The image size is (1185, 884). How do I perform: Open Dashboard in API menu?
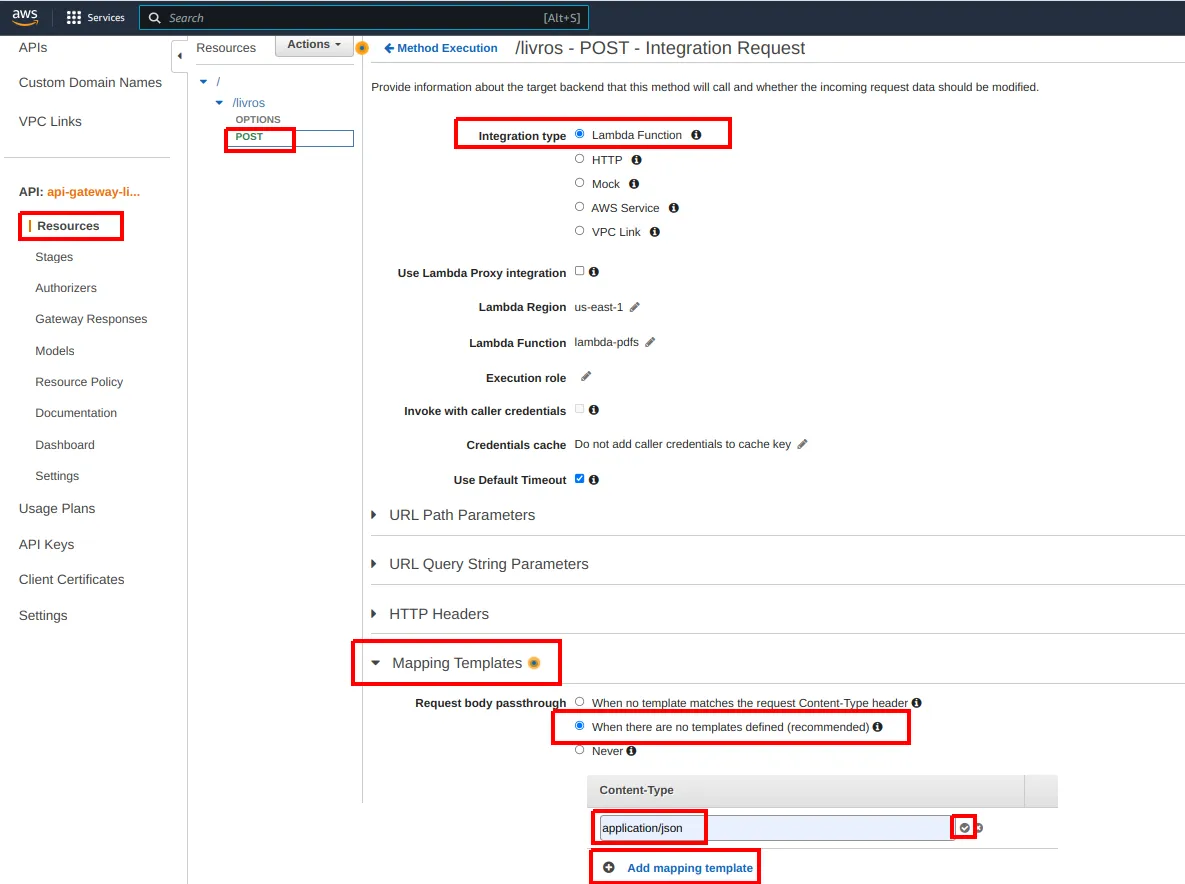(64, 445)
